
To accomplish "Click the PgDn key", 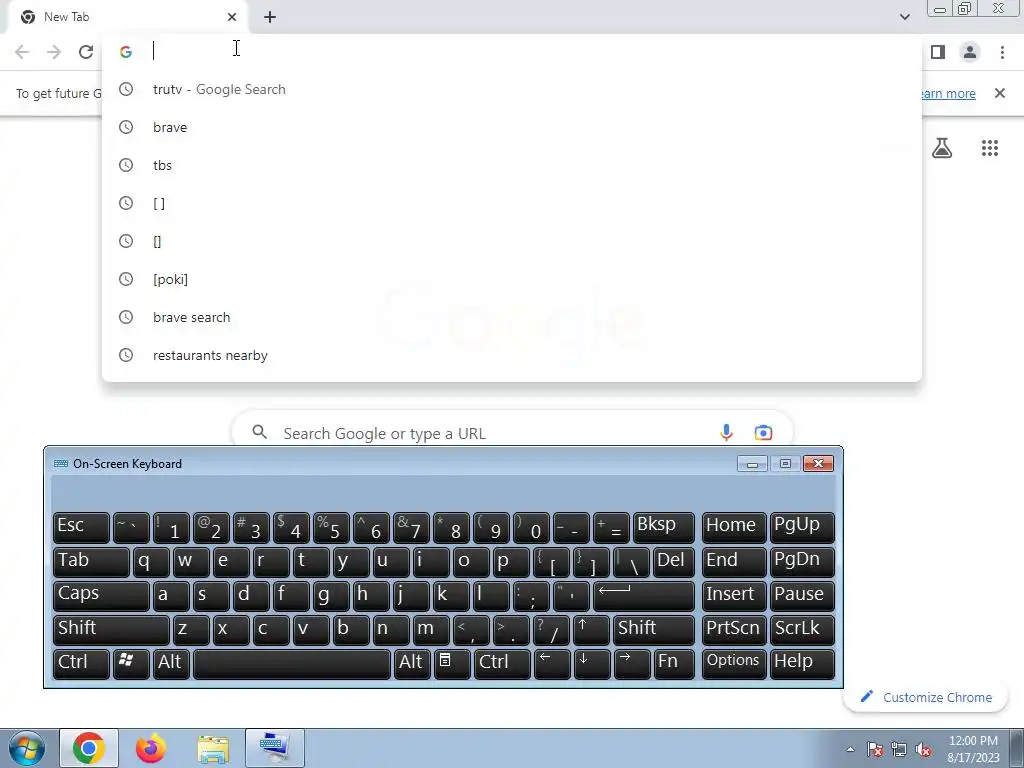I will (802, 562).
